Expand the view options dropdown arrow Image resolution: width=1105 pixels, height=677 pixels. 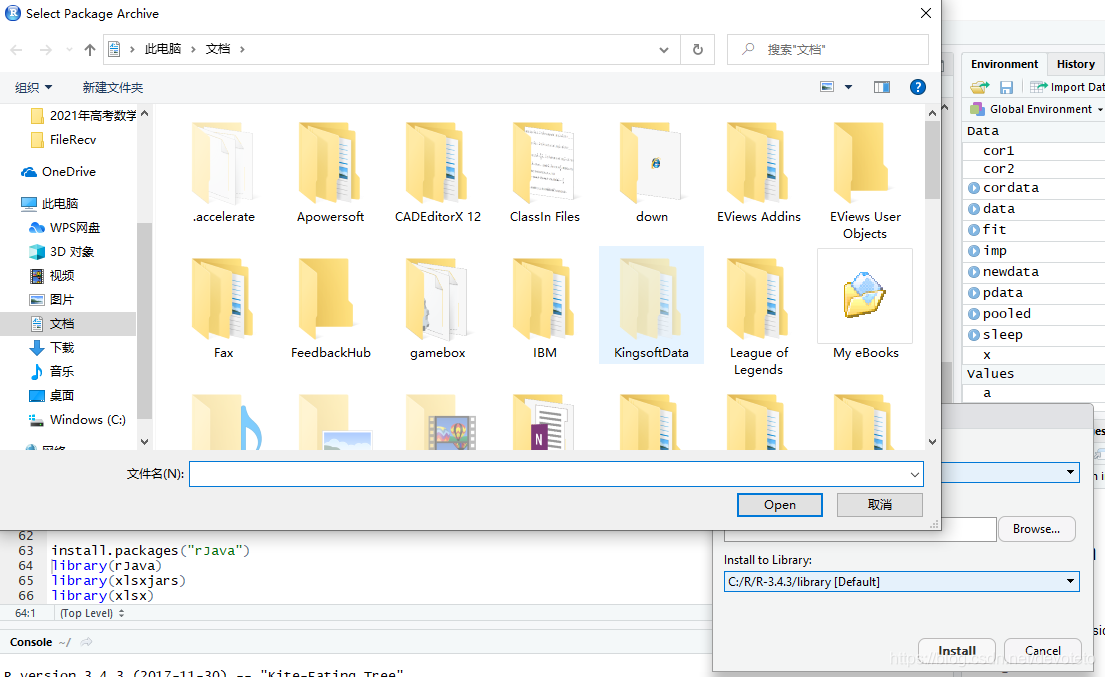click(x=848, y=87)
